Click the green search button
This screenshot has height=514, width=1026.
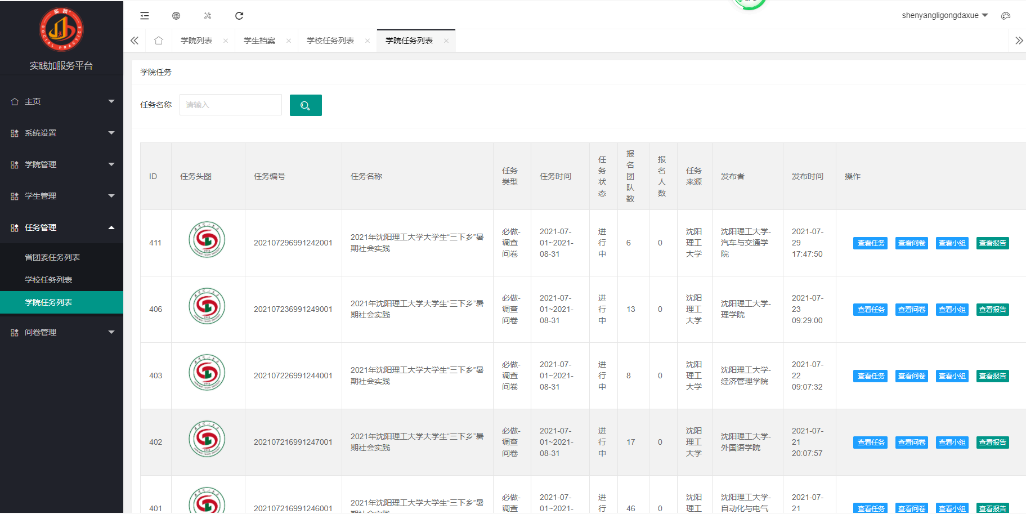point(306,105)
